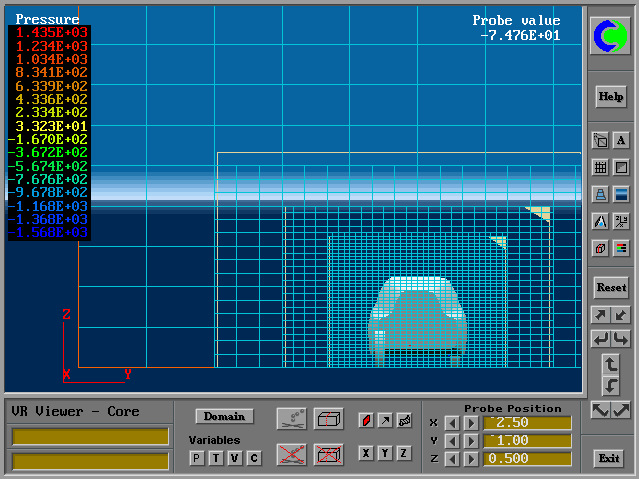Increase probe Z position with right arrow
Screen dimensions: 639x479
[x=470, y=458]
